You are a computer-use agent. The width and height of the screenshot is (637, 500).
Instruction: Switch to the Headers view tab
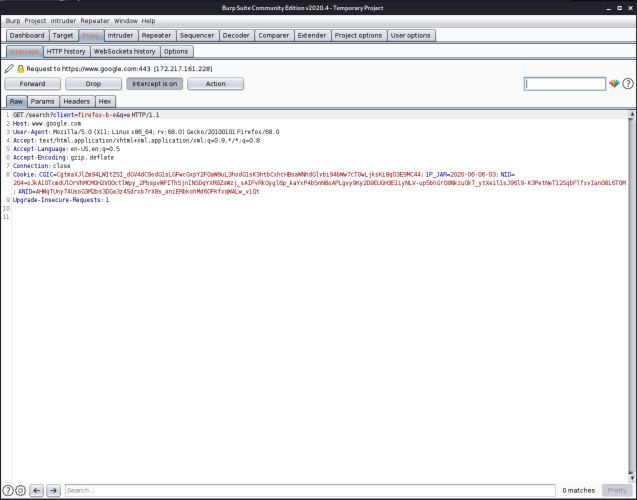pos(77,102)
